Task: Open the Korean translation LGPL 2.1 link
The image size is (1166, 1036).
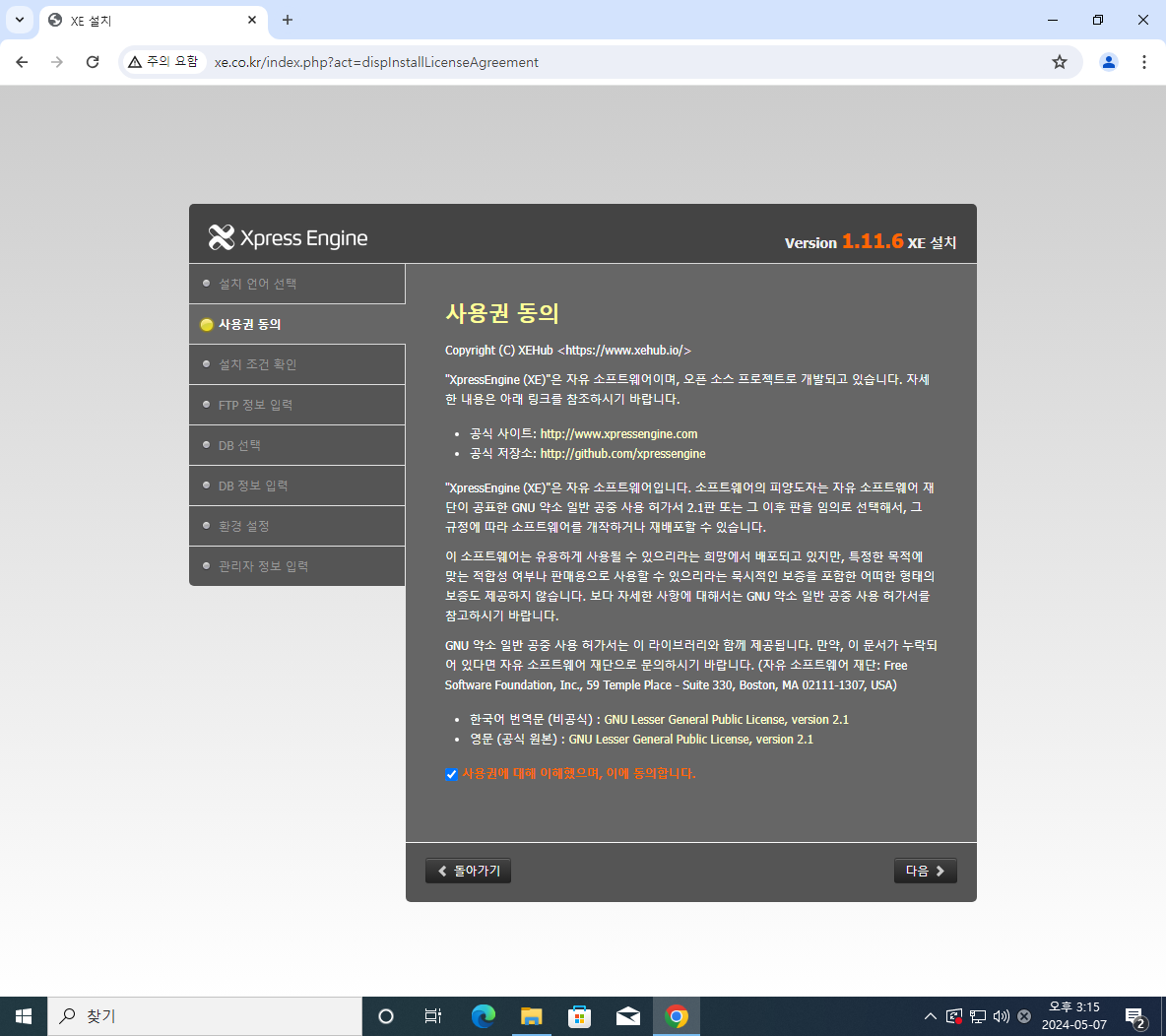Action: 727,720
